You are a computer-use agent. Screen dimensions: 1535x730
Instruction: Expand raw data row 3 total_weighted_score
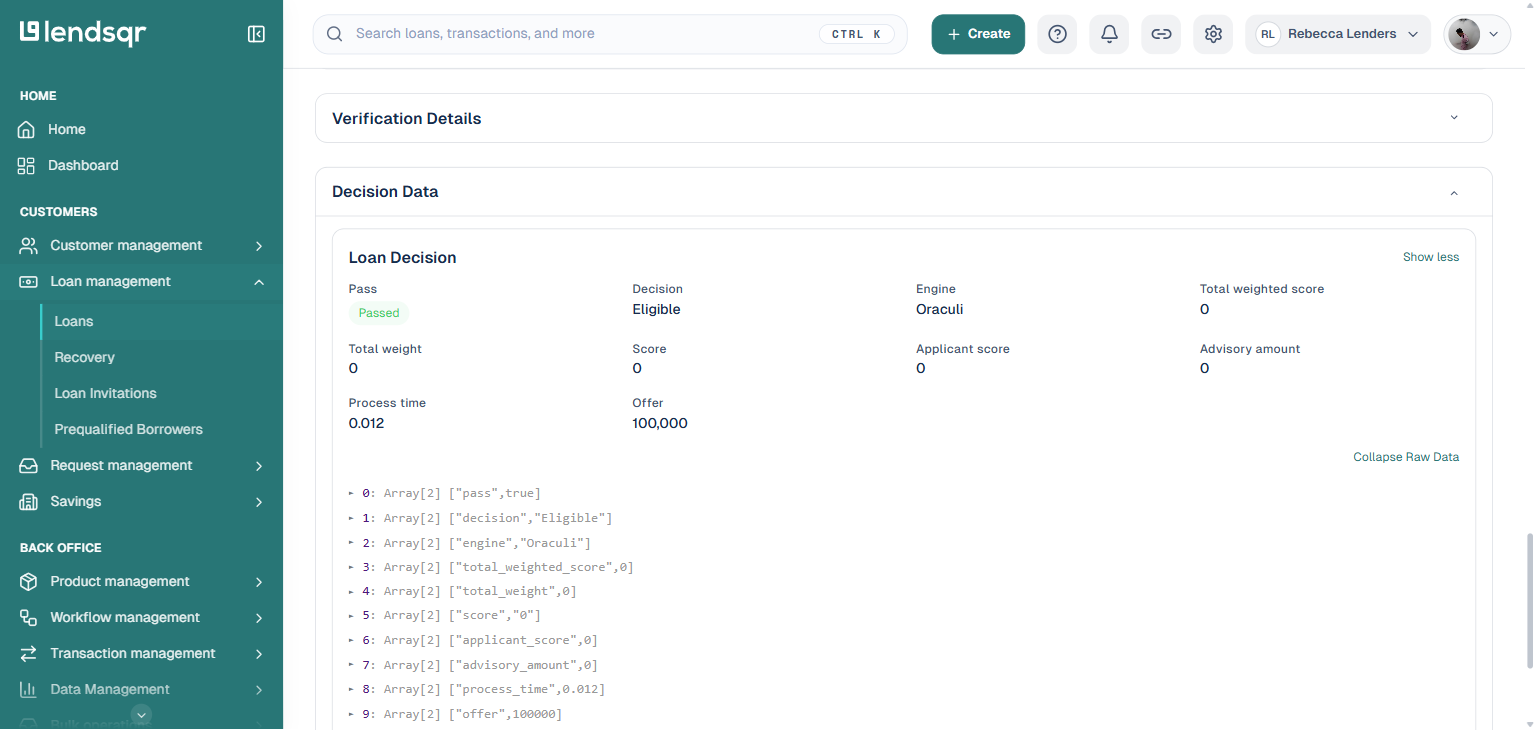[351, 567]
